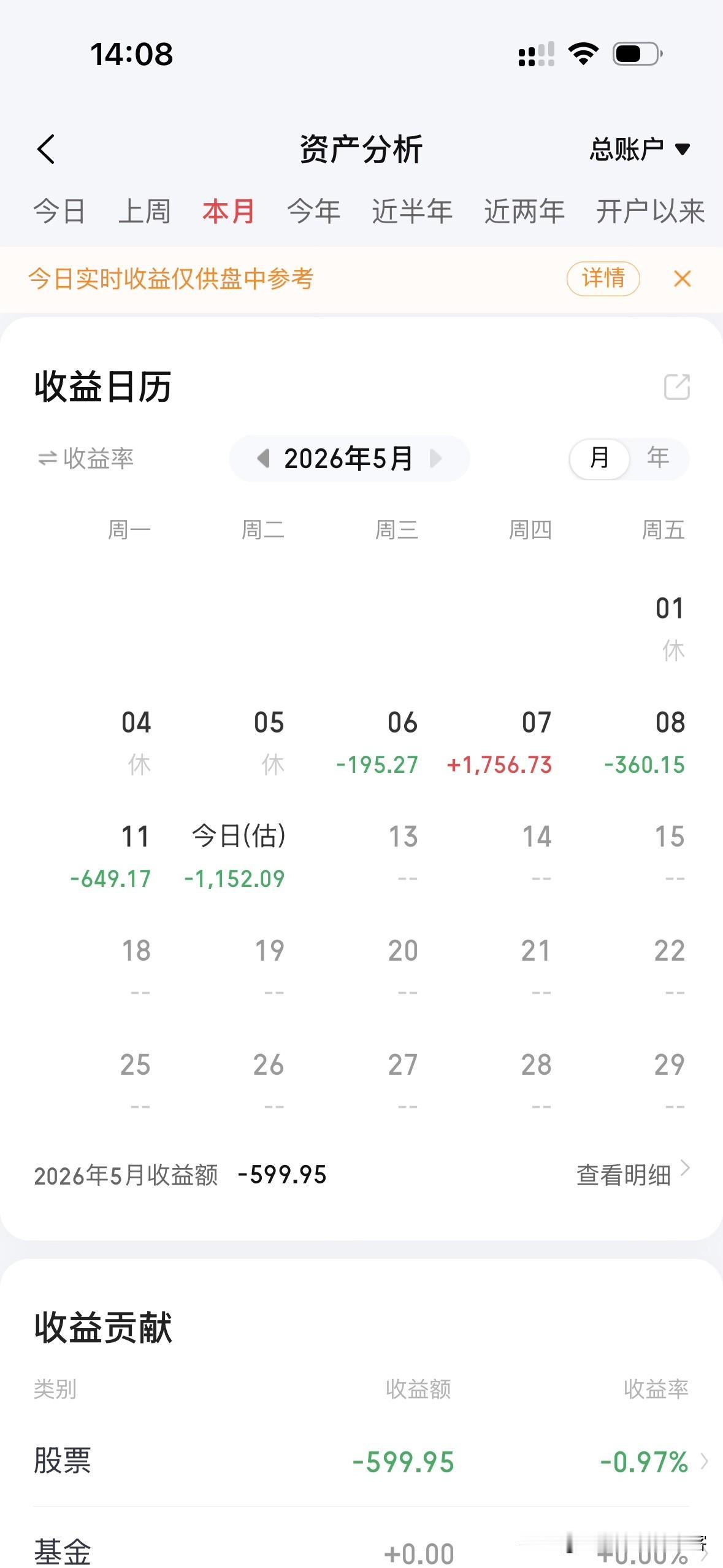723x1568 pixels.
Task: Select day 06 with -195.27
Action: pos(377,743)
